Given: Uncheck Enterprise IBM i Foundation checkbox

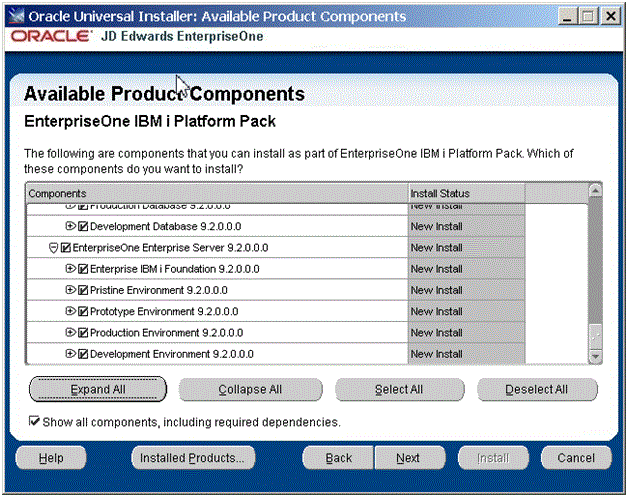Looking at the screenshot, I should coord(83,269).
